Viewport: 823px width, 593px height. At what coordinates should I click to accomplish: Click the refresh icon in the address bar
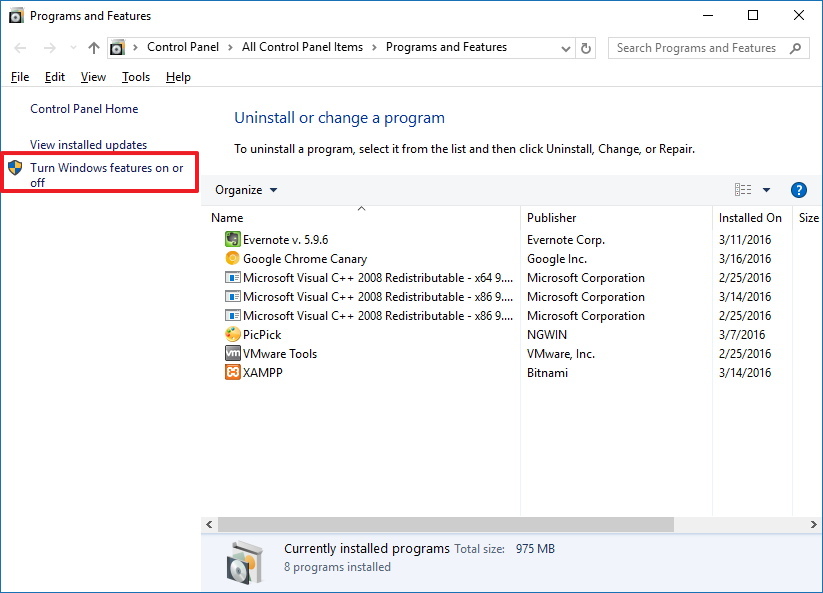pyautogui.click(x=585, y=47)
